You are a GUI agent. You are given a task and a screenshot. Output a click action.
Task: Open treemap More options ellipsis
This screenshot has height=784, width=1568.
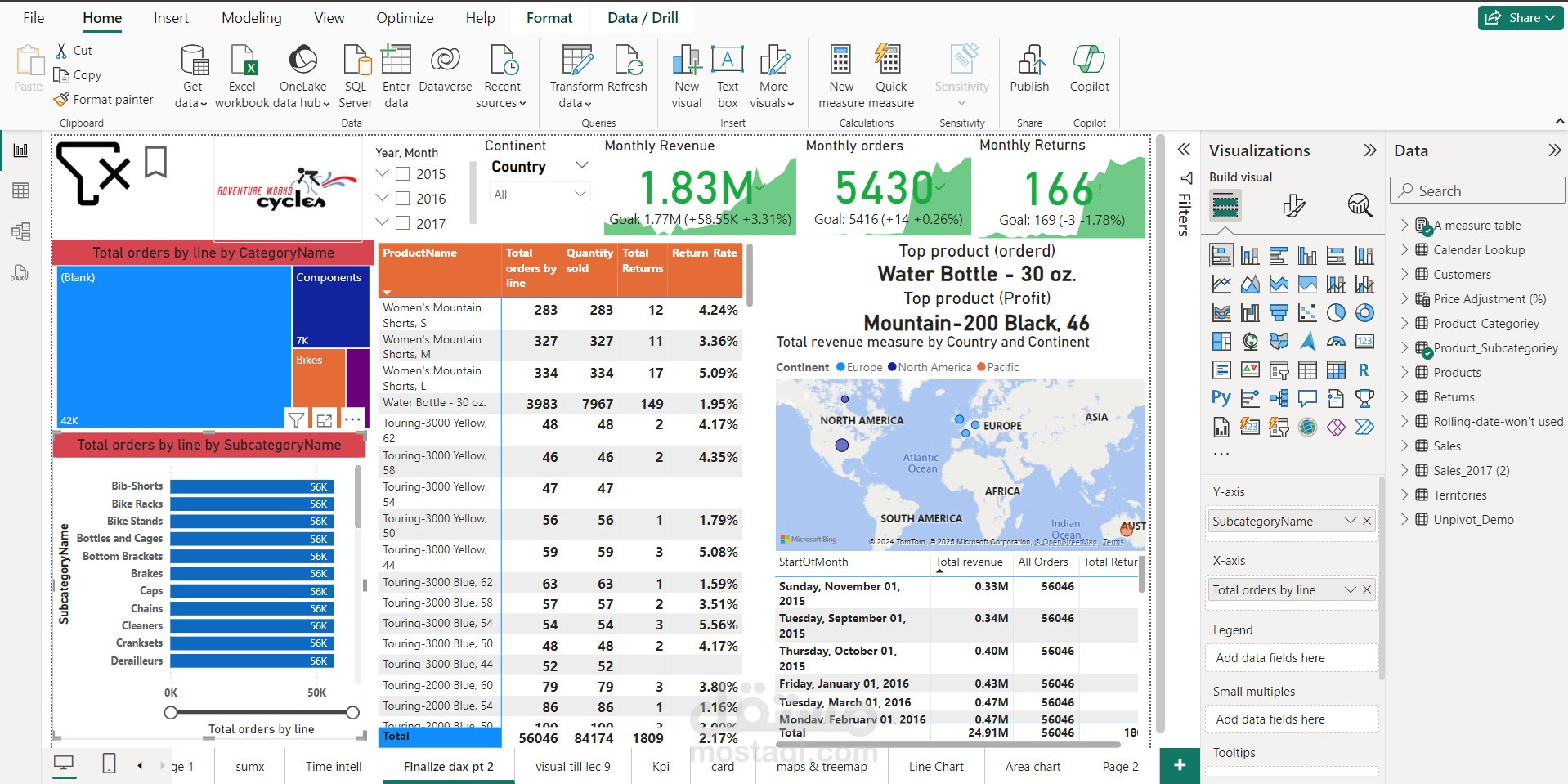click(352, 419)
